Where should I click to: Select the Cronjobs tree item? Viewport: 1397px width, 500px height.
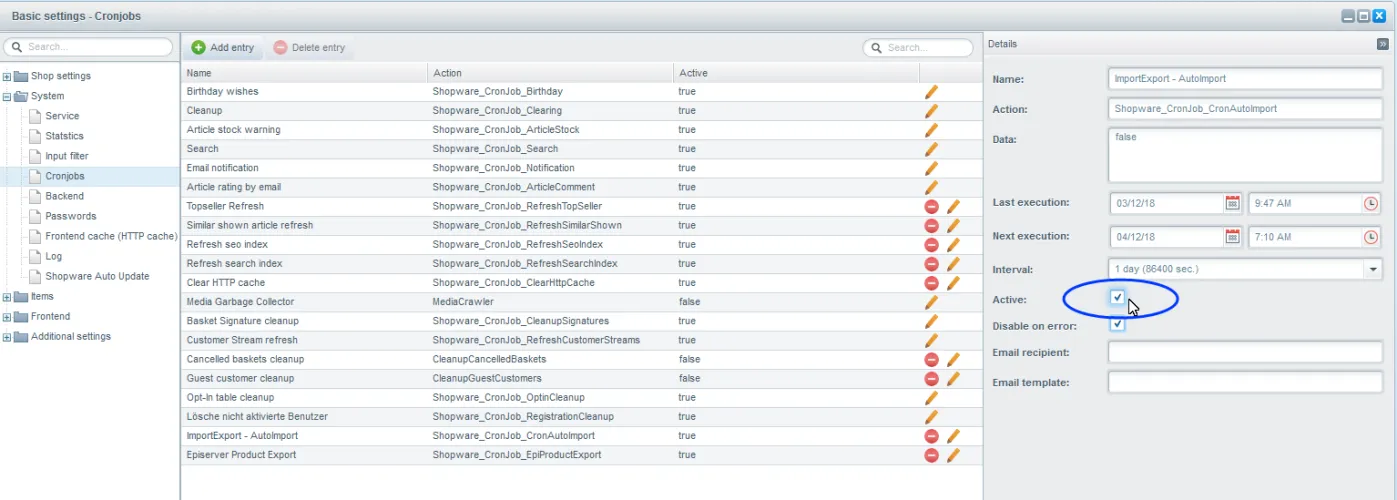point(65,176)
